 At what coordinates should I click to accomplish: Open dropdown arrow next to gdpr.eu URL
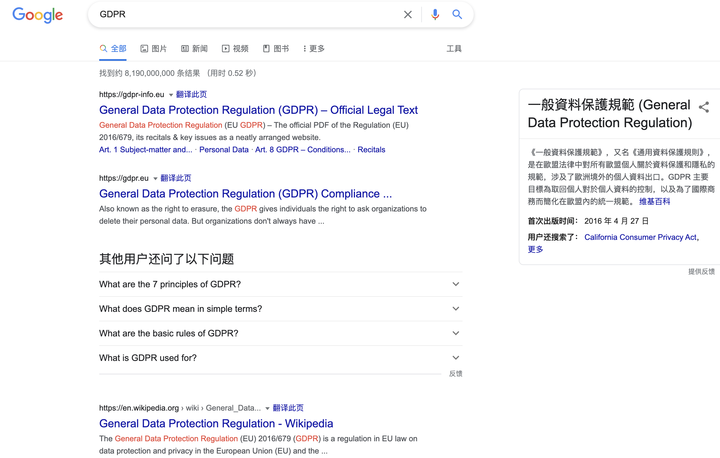pos(155,179)
